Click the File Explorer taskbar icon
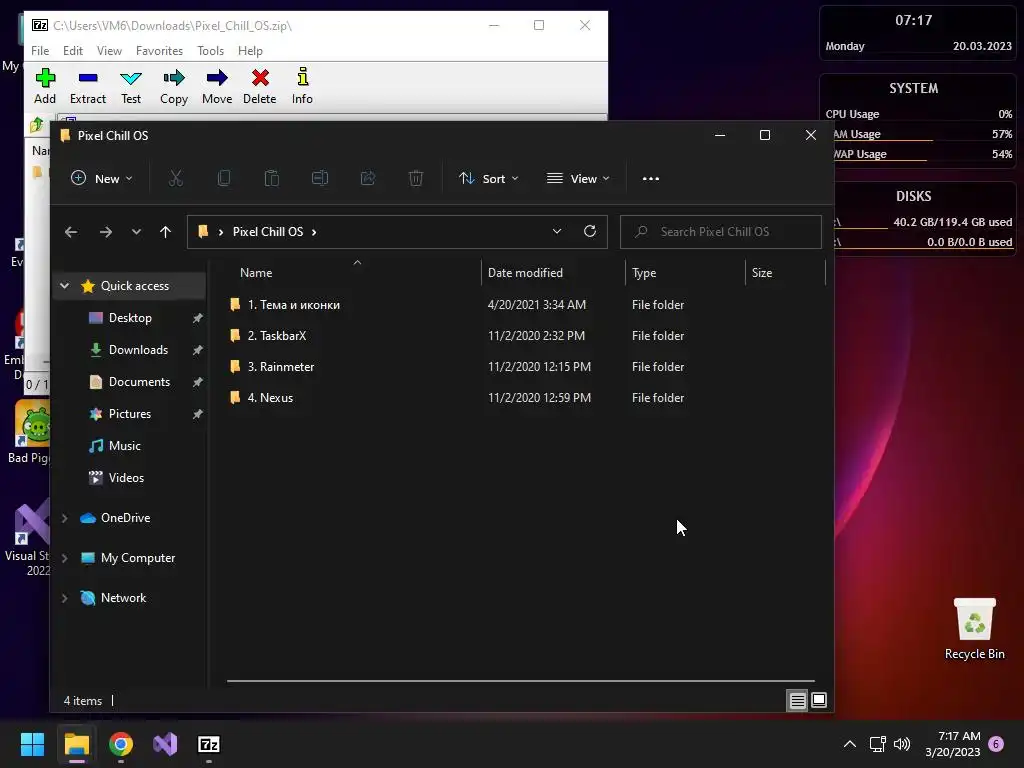 [x=76, y=744]
